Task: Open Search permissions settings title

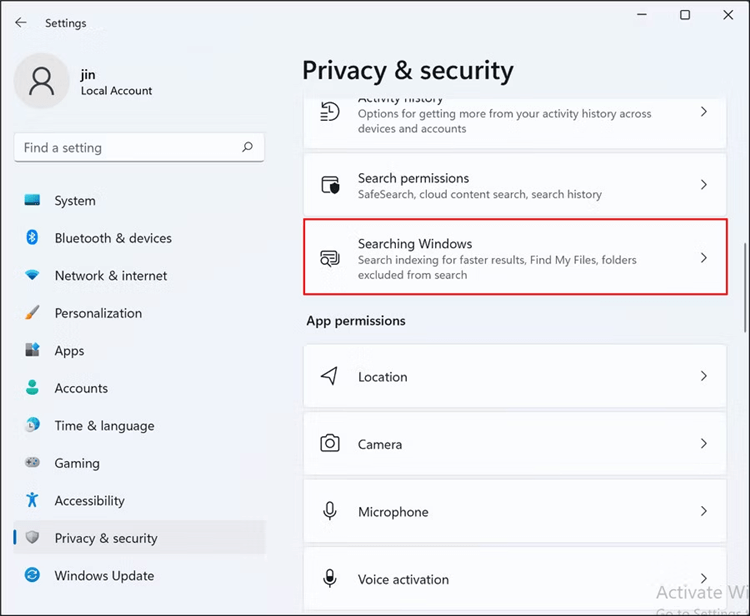Action: 413,178
